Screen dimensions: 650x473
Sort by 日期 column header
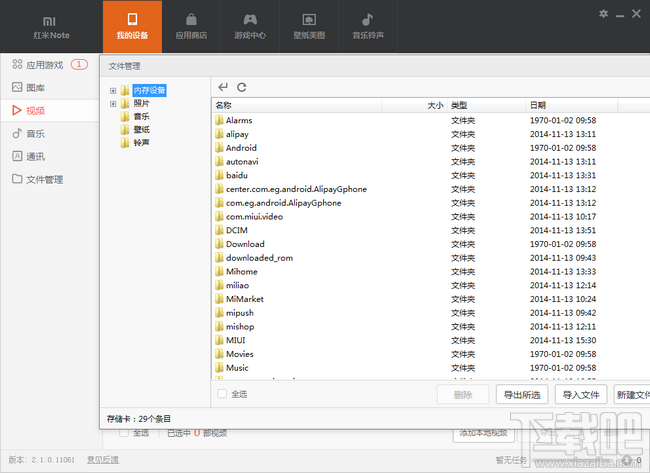click(x=572, y=105)
